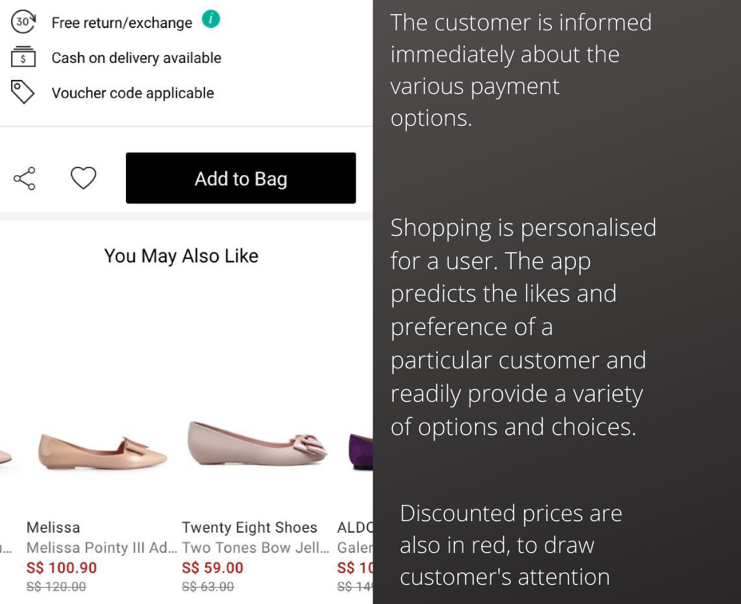Open Melissa Pointy III product title

(102, 548)
